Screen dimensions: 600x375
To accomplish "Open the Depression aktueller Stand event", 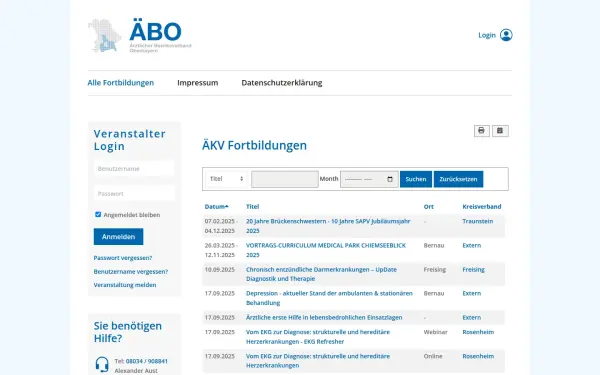I will coord(329,298).
